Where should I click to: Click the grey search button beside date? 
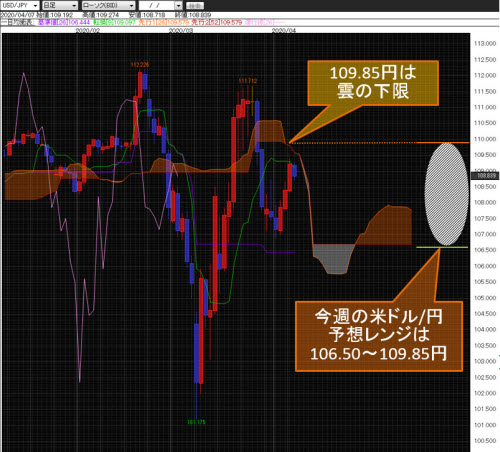click(x=195, y=6)
